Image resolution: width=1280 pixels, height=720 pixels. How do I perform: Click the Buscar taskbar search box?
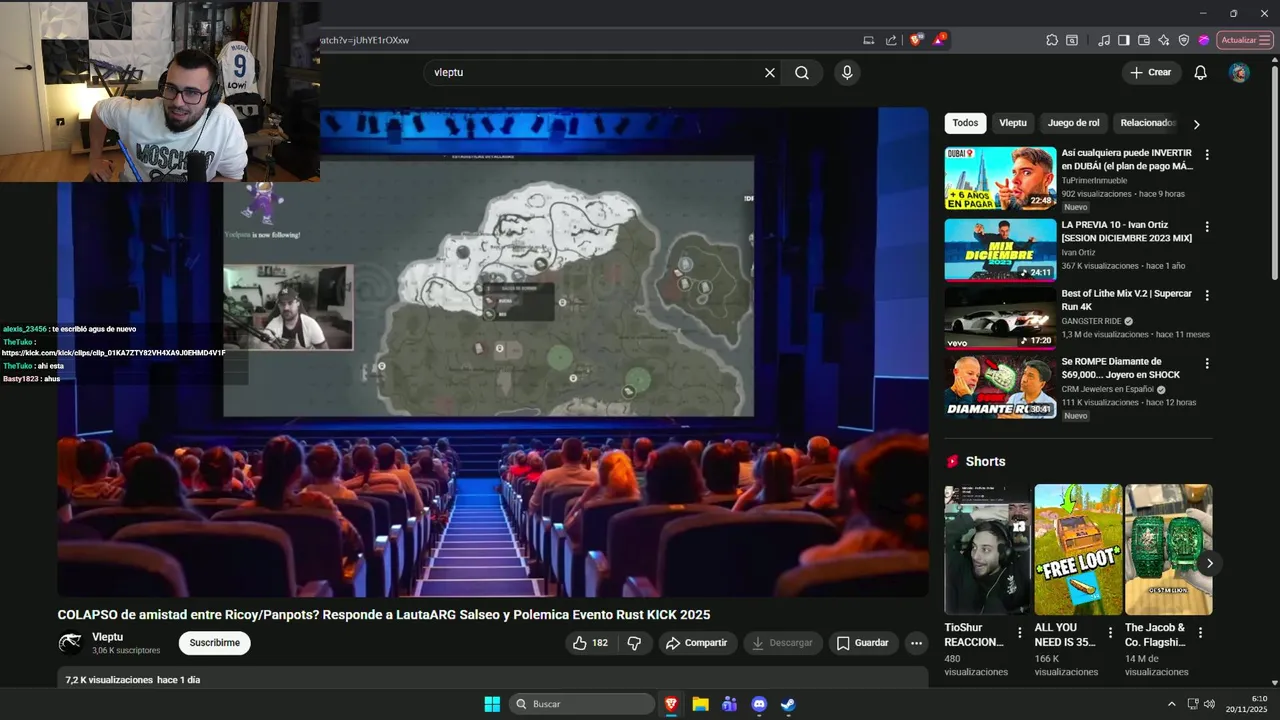pos(582,704)
